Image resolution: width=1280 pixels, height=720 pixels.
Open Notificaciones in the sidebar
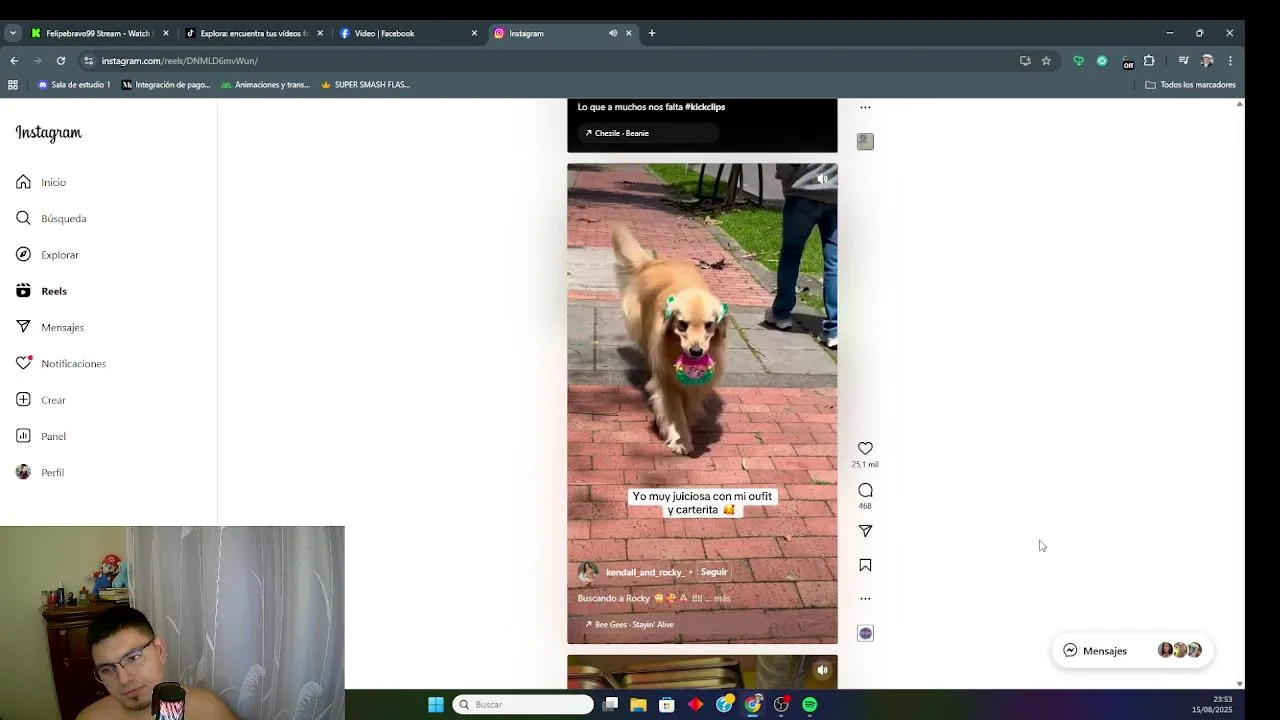61,363
